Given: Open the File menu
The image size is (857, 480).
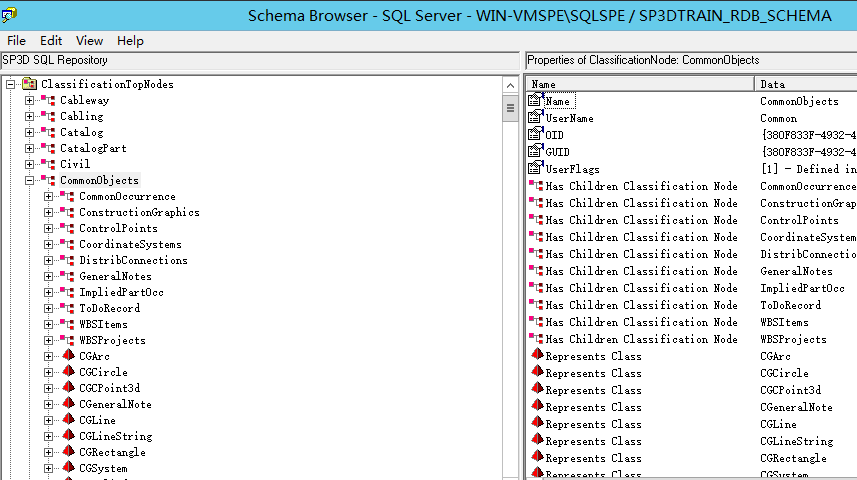Looking at the screenshot, I should coord(16,40).
